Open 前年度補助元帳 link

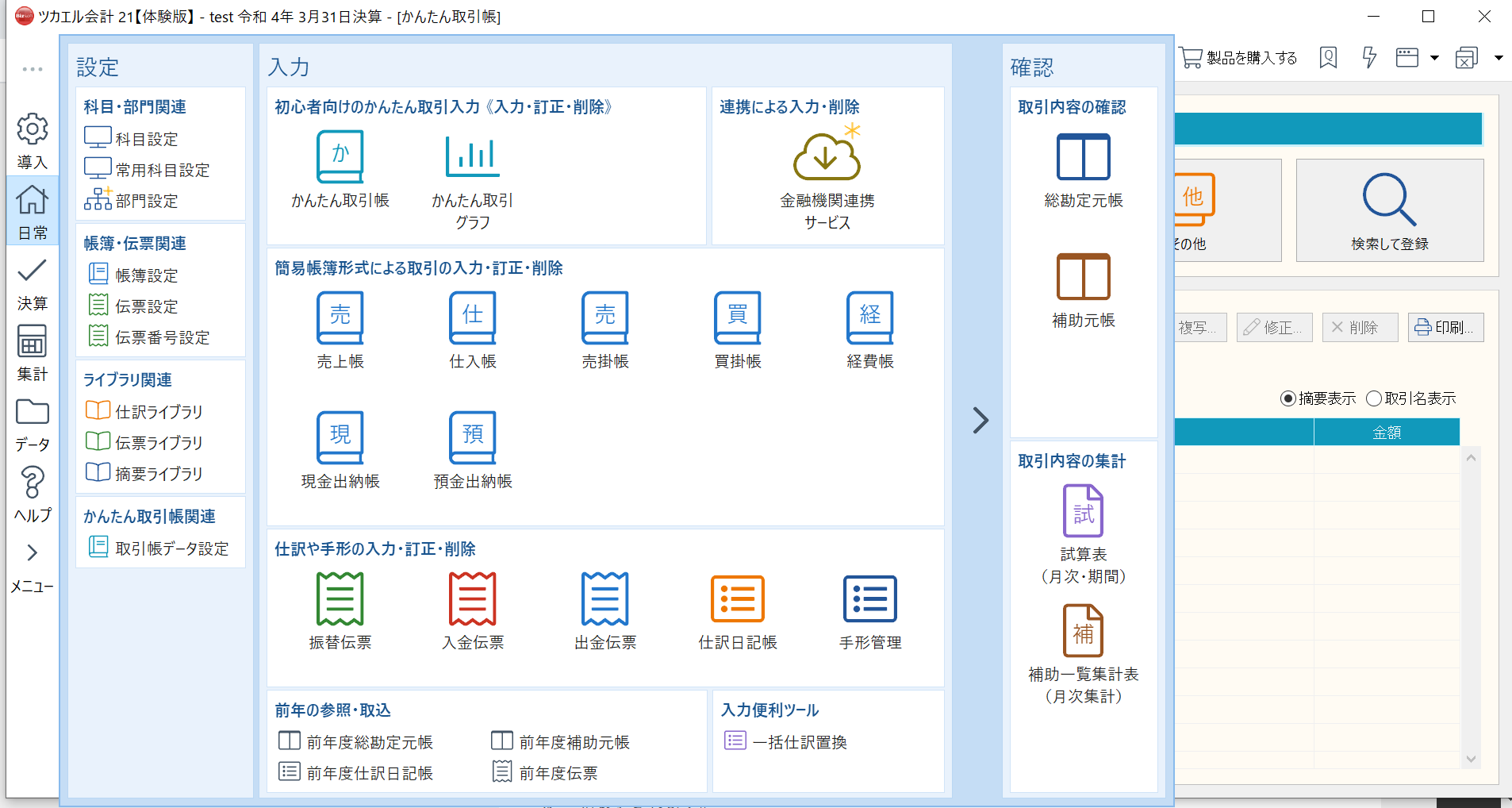point(560,741)
